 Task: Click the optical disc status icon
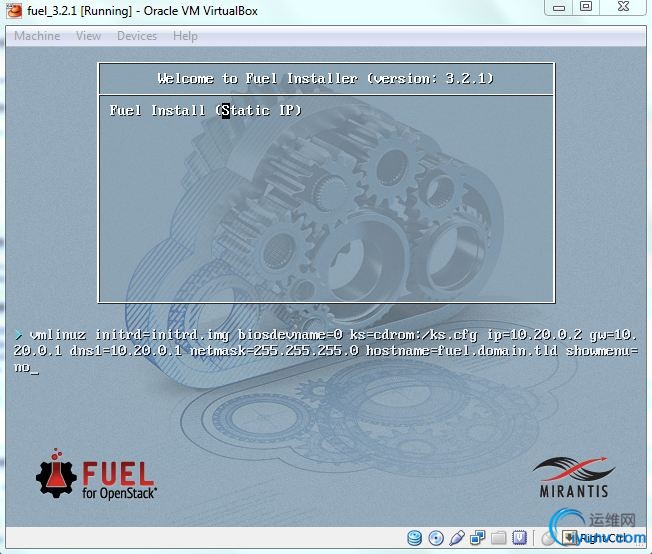436,538
